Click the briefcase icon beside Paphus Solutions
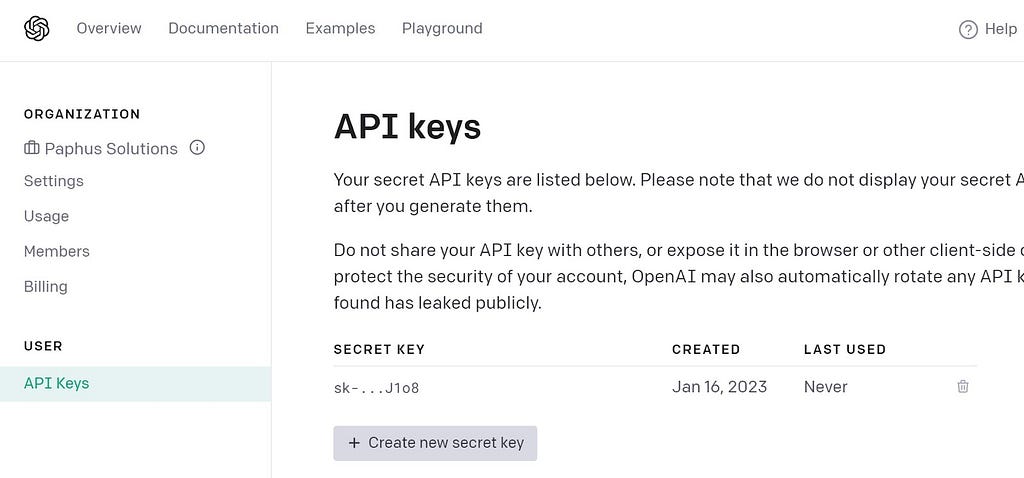 coord(32,149)
